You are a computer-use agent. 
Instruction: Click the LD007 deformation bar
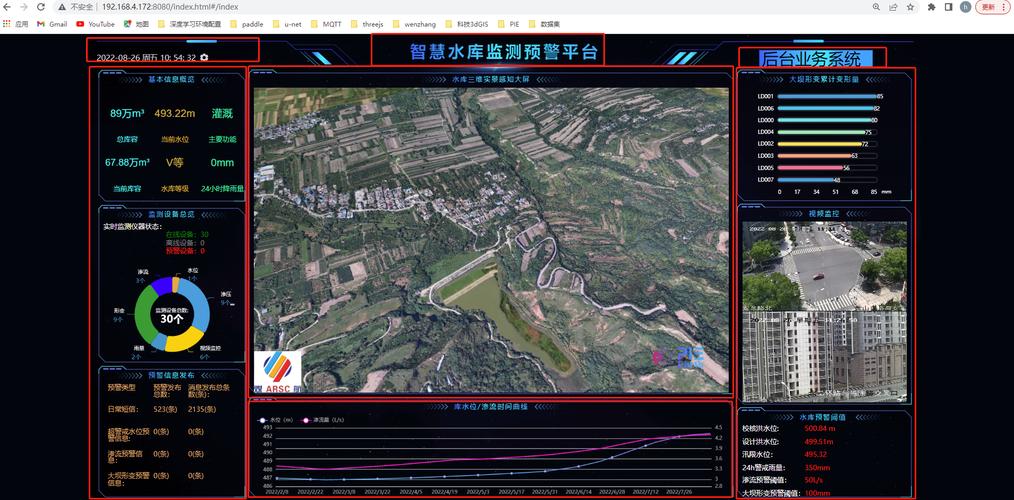point(806,180)
